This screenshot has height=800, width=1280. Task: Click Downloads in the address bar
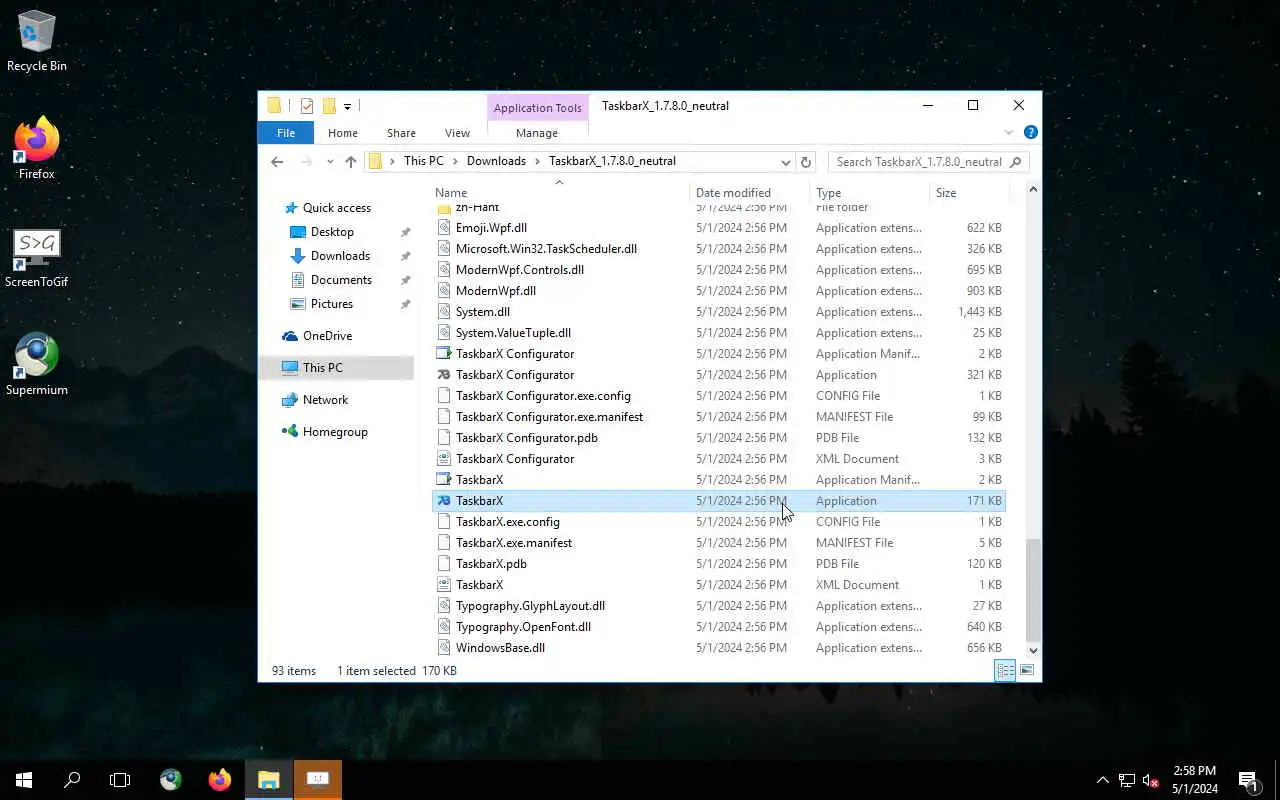tap(496, 161)
